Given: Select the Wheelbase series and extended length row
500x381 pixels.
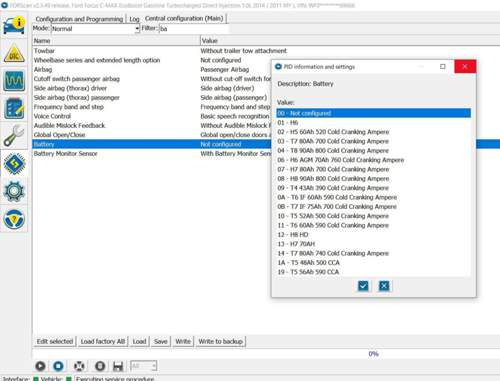Looking at the screenshot, I should pyautogui.click(x=152, y=60).
